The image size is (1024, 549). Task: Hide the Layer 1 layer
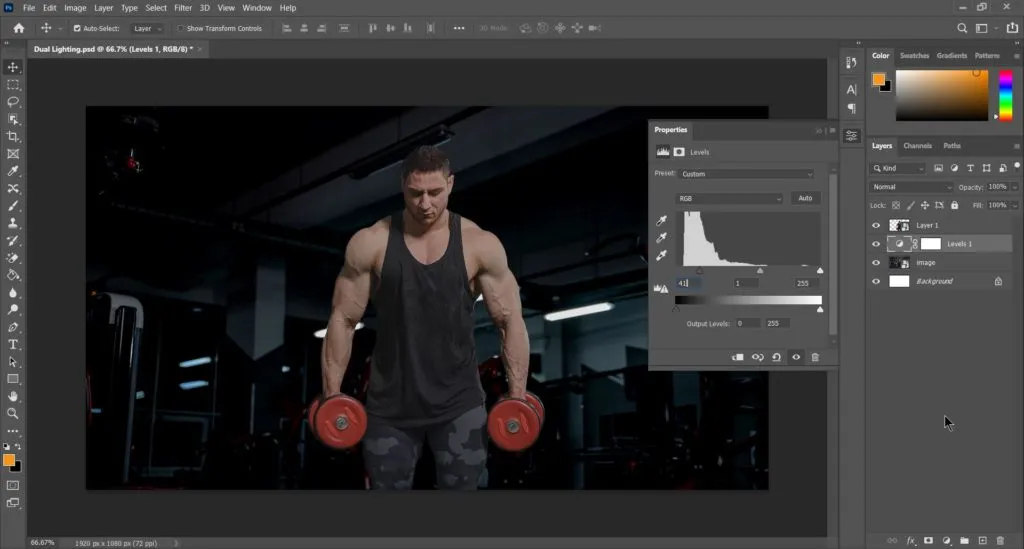tap(876, 225)
